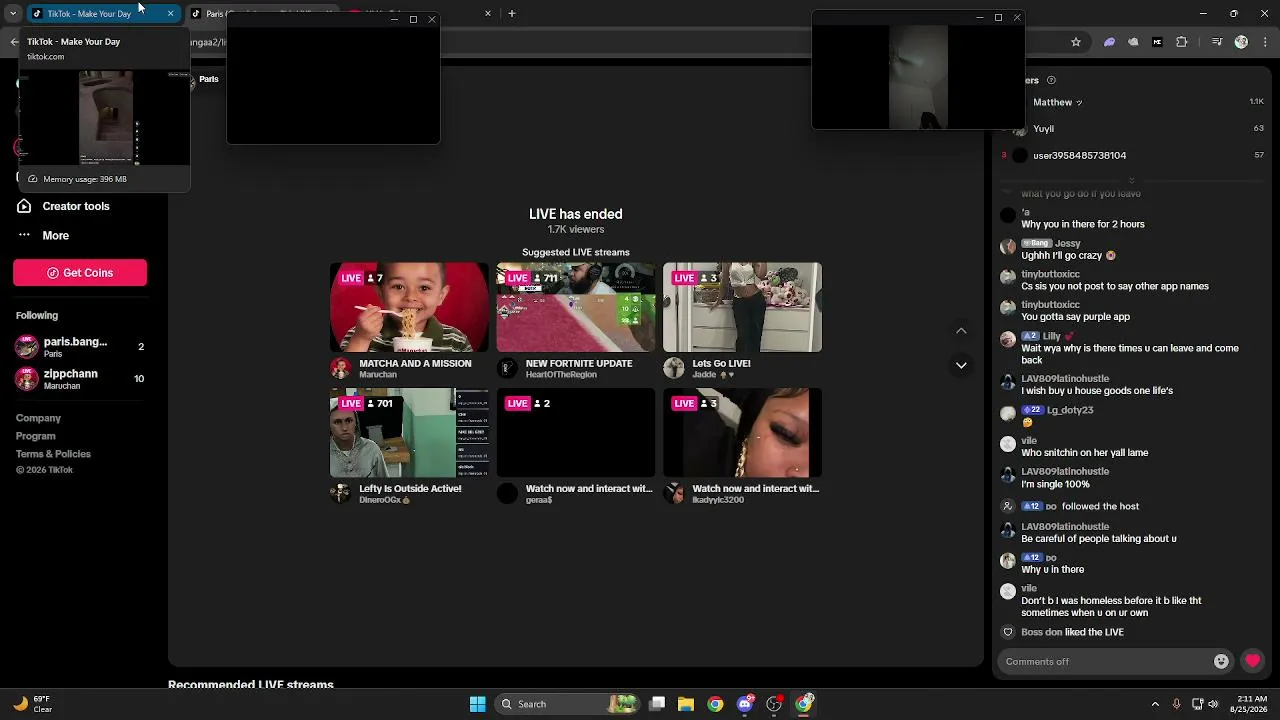Image resolution: width=1280 pixels, height=720 pixels.
Task: Open Chrome profile avatar
Action: click(x=1241, y=42)
